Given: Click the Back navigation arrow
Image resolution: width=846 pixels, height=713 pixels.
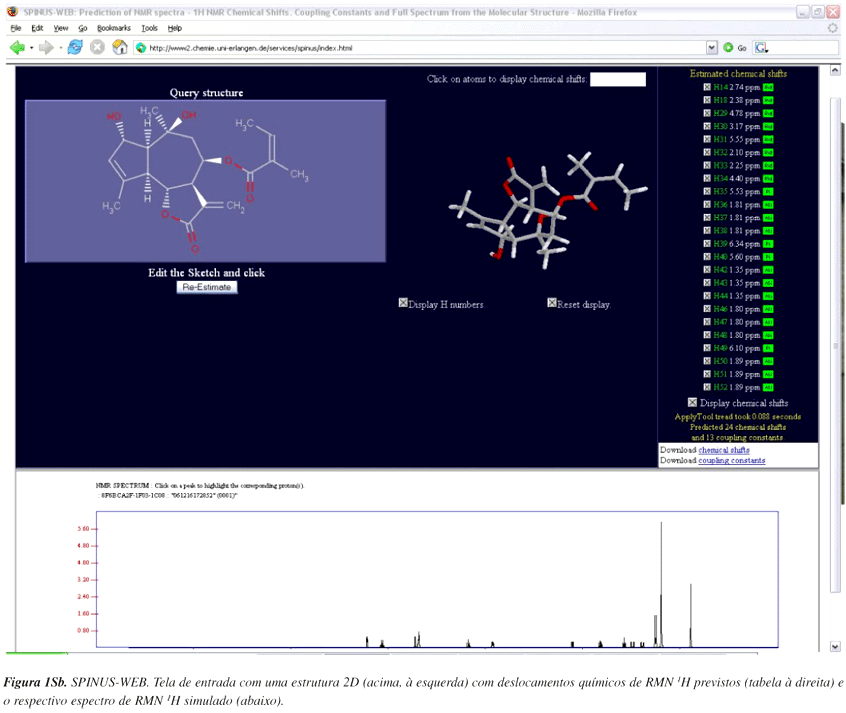Looking at the screenshot, I should (15, 46).
